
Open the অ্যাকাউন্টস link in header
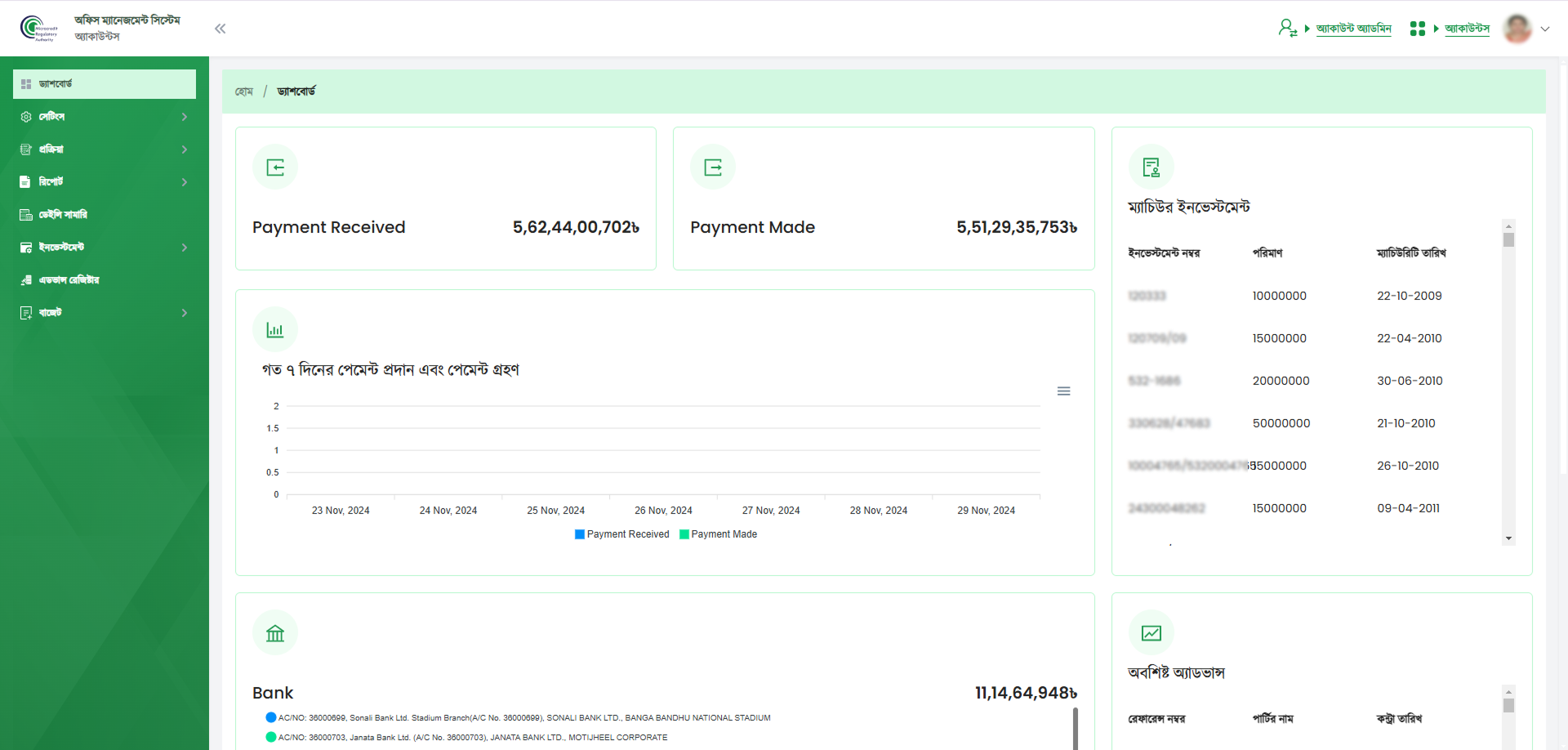tap(1467, 29)
